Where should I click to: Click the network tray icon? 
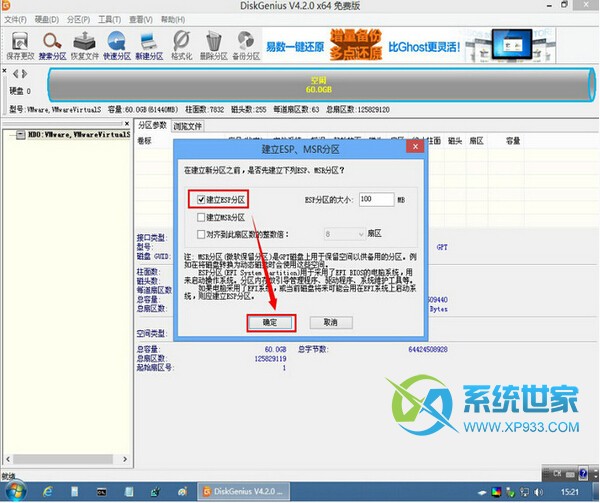(x=524, y=492)
